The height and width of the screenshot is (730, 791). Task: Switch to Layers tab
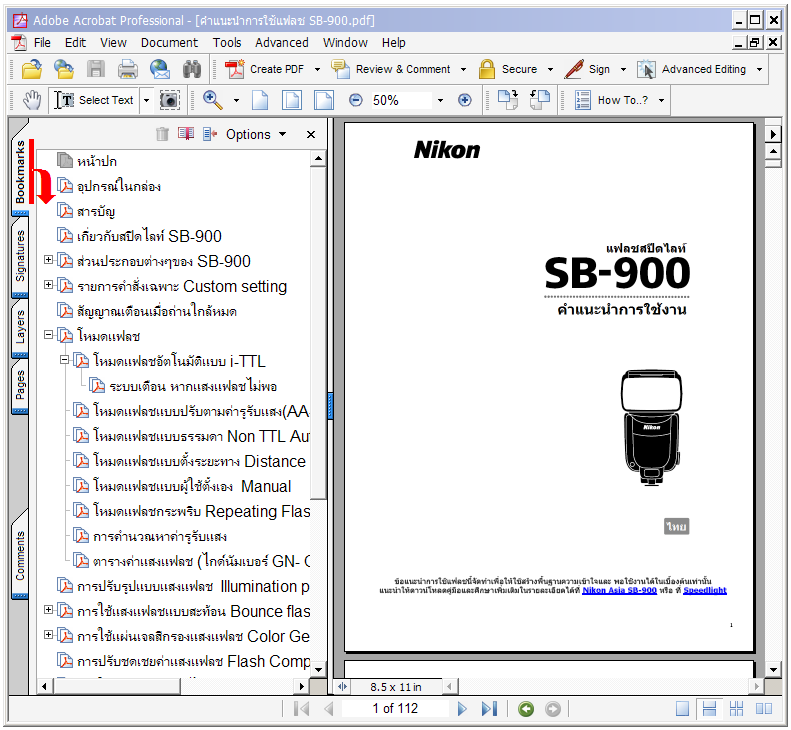20,327
